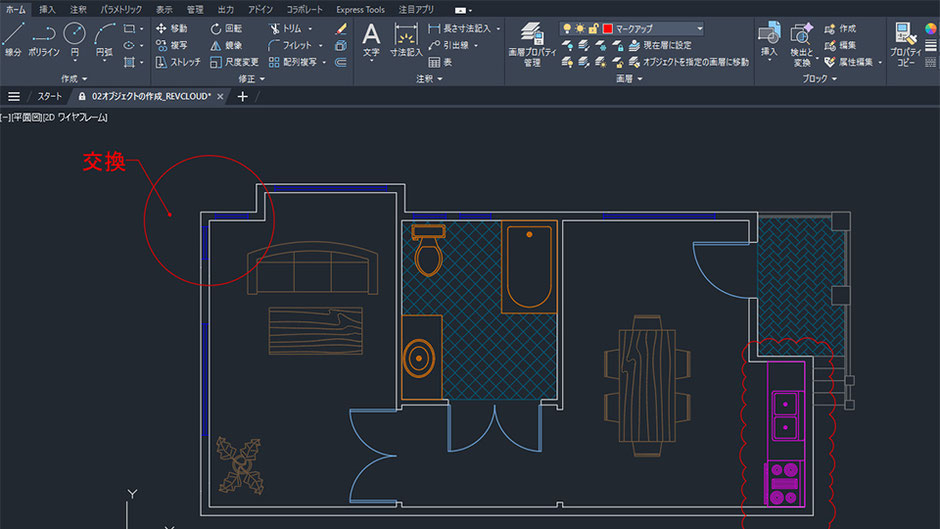Select the 文字 (Text) tool
Image resolution: width=940 pixels, height=529 pixels.
371,41
